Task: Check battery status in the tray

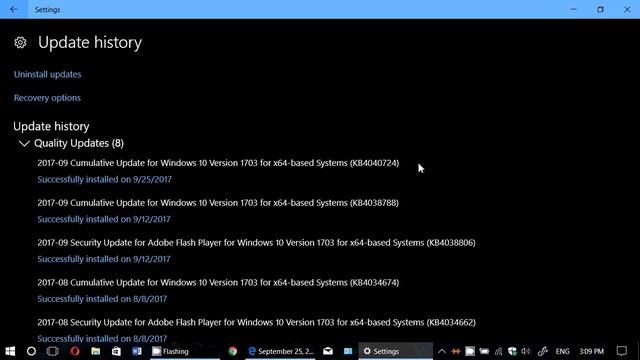Action: [484, 351]
